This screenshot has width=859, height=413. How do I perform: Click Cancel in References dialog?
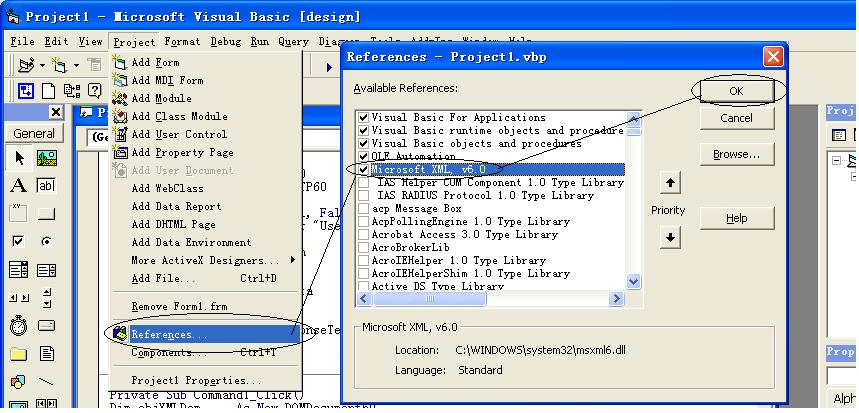[736, 118]
